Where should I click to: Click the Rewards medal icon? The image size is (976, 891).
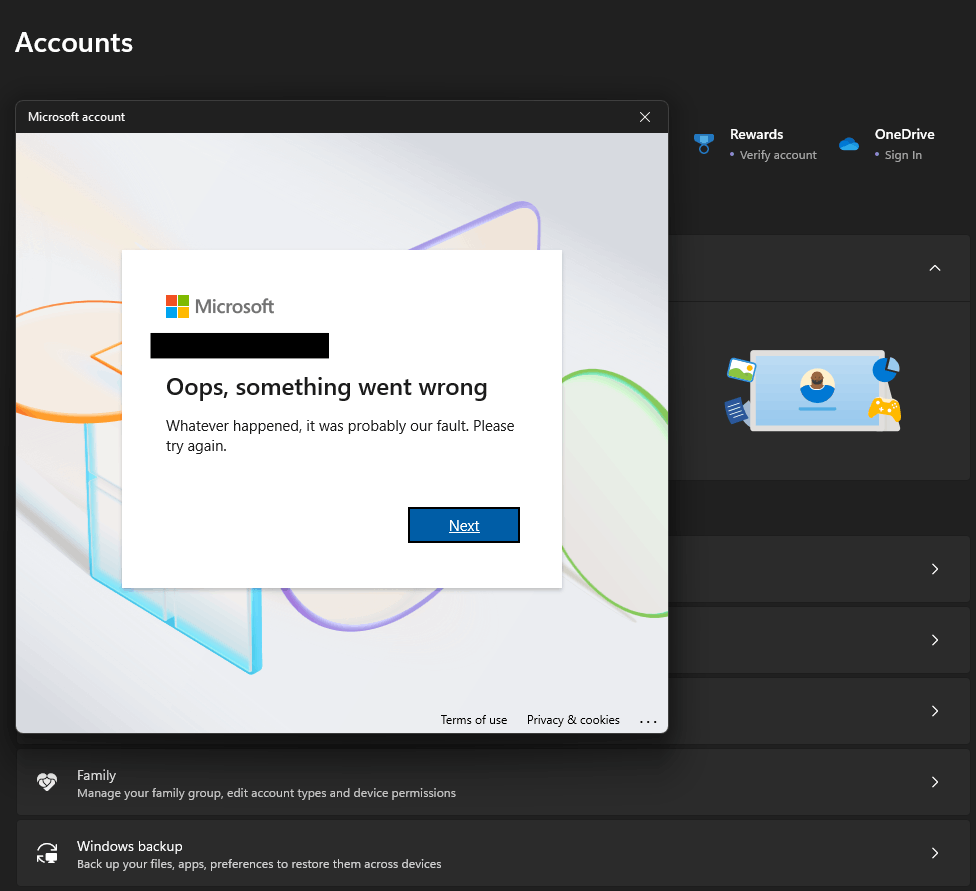point(703,144)
